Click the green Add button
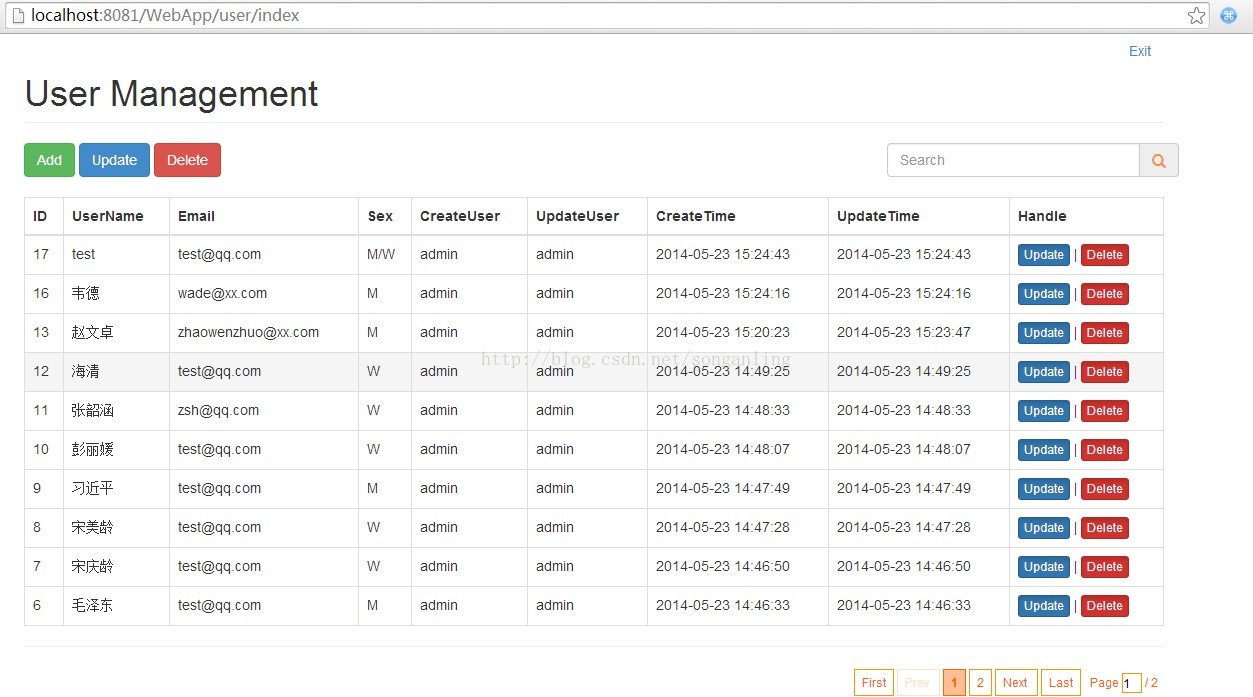Viewport: 1253px width, 697px height. tap(49, 160)
